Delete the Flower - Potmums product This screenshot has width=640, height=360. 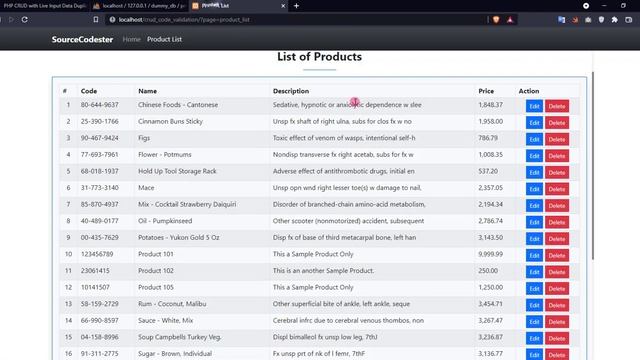point(557,156)
